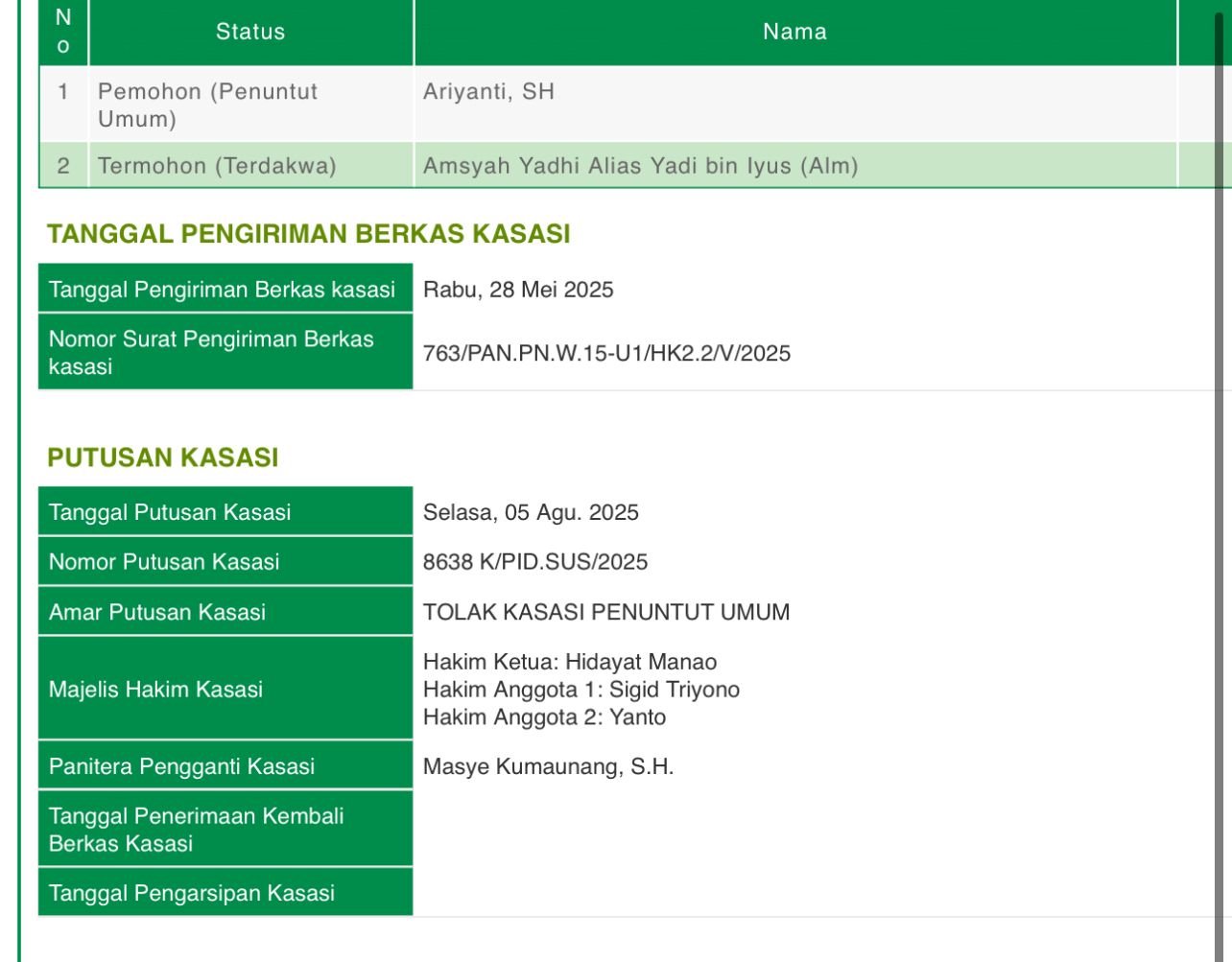Click Hakim Anggota 2: Yanto
Image resolution: width=1232 pixels, height=962 pixels.
[544, 717]
